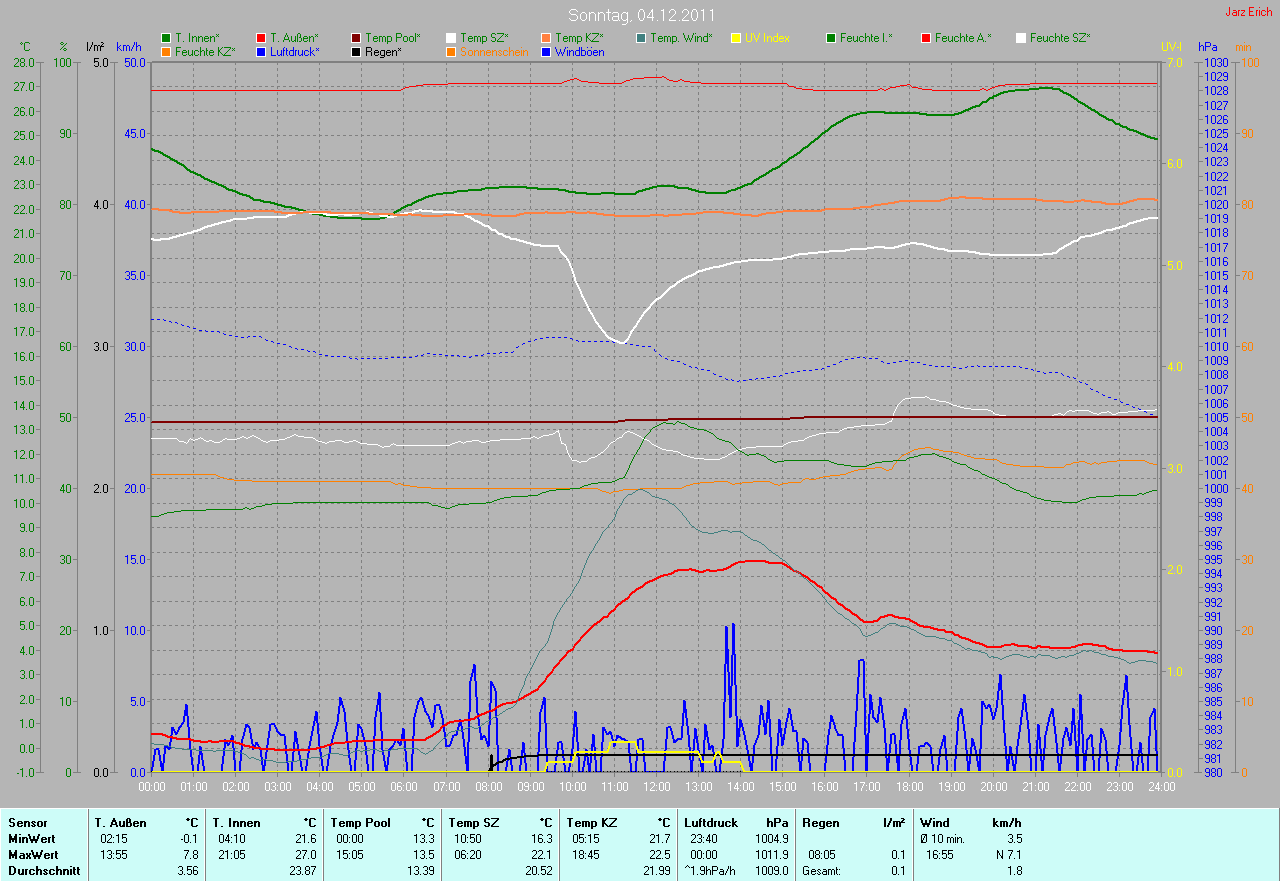The image size is (1280, 881).
Task: Click the Feuchte I. legend label
Action: pos(865,38)
